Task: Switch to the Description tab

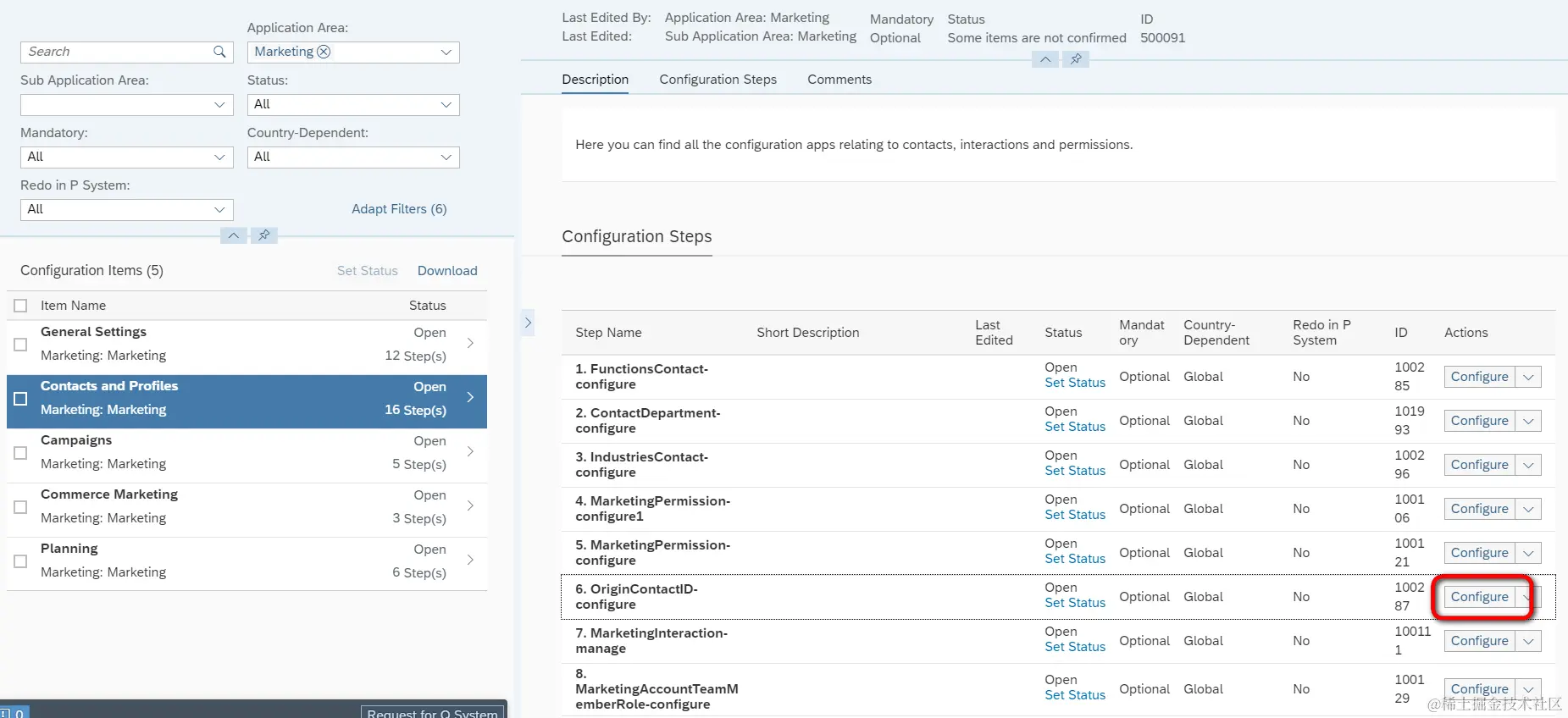Action: (596, 80)
